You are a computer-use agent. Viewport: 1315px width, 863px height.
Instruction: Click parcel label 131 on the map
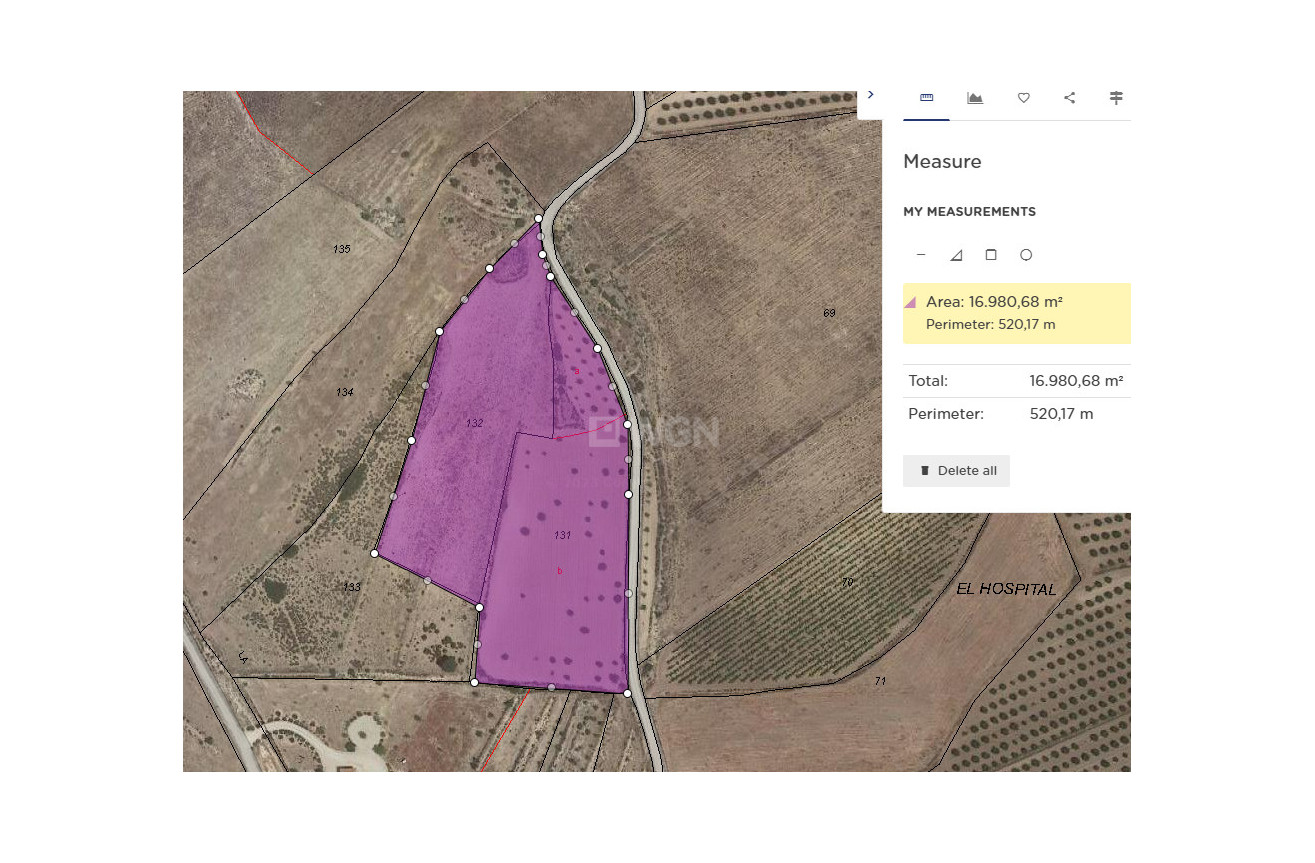(562, 535)
